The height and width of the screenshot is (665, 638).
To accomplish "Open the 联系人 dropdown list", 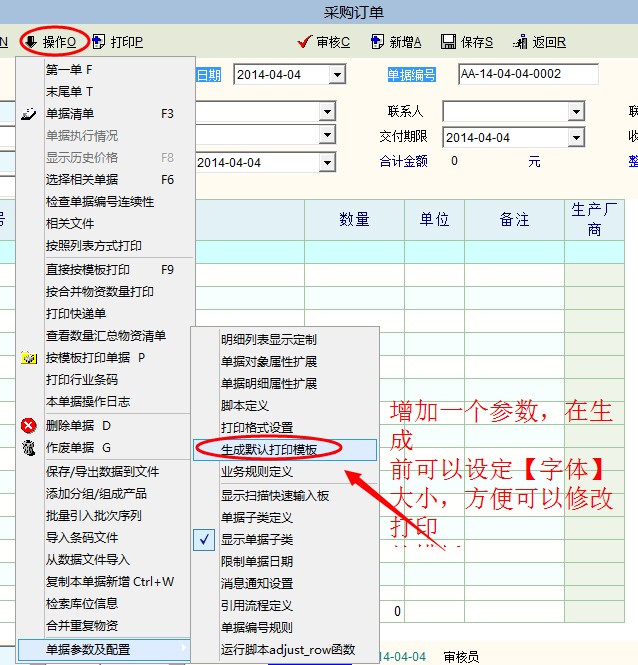I will pyautogui.click(x=576, y=111).
